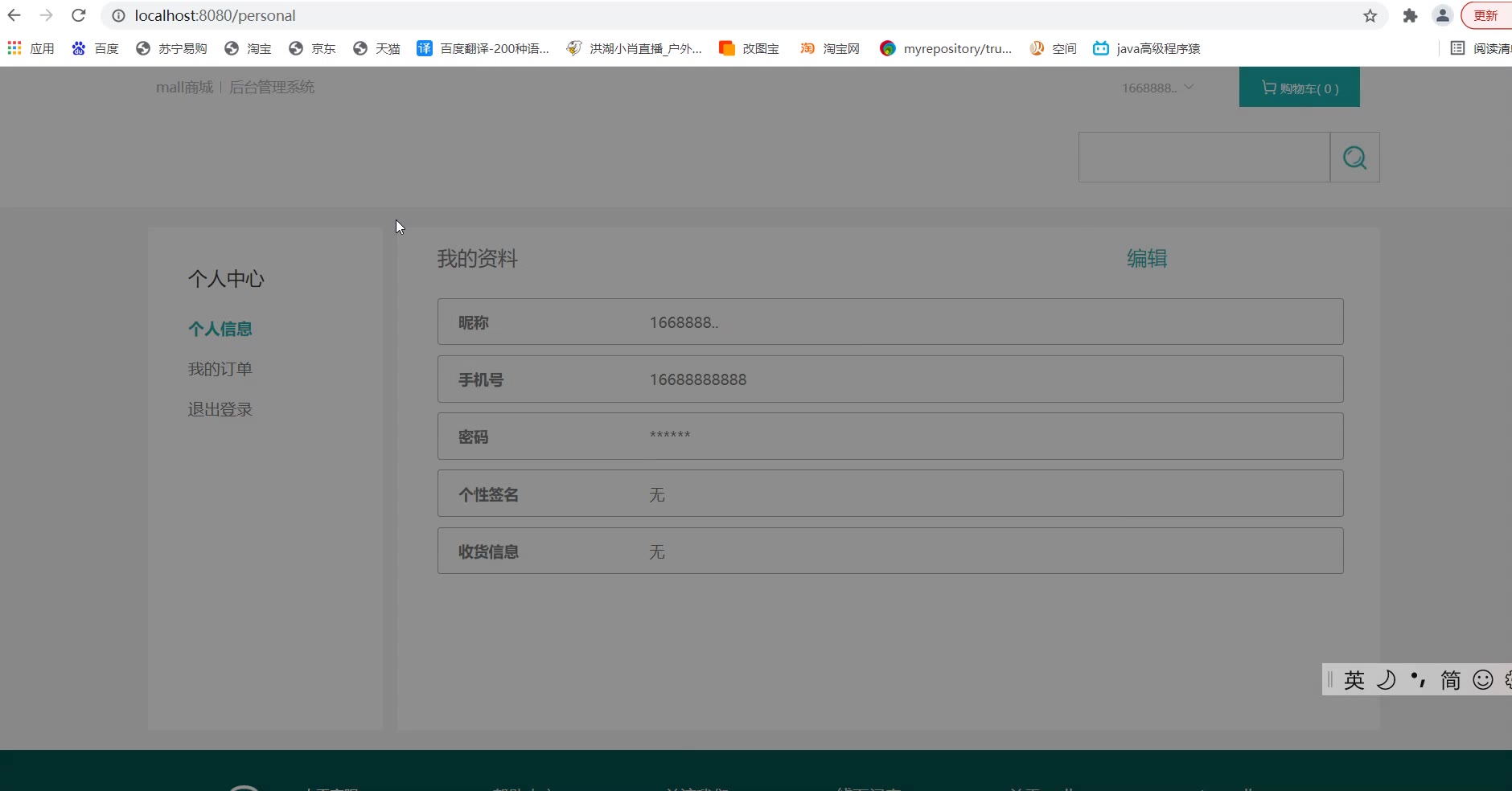Toggle IME punctuation mode icon
The height and width of the screenshot is (791, 1512).
coord(1419,680)
